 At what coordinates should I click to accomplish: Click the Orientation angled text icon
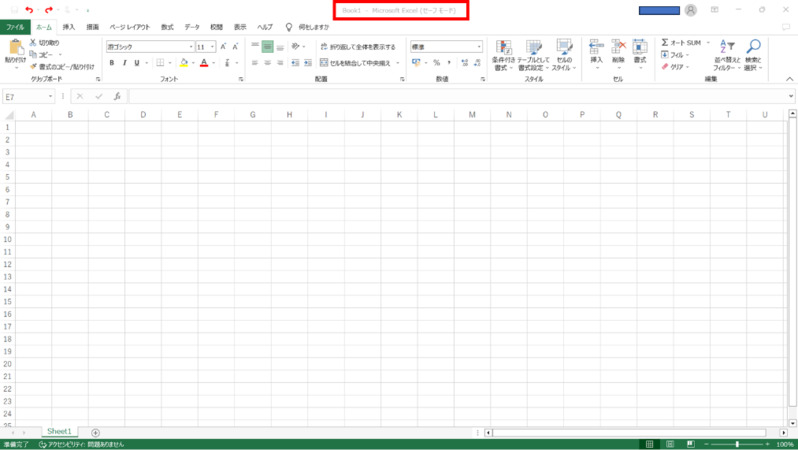point(295,46)
